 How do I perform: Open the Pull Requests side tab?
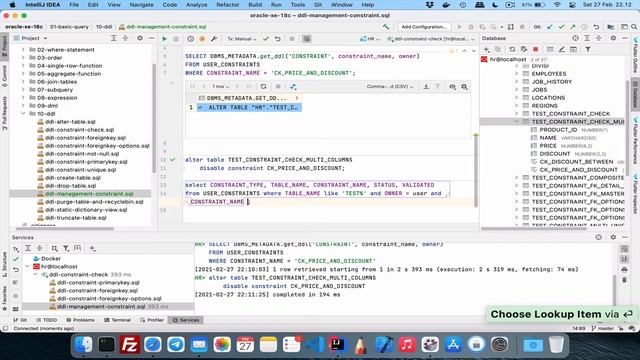tap(4, 114)
